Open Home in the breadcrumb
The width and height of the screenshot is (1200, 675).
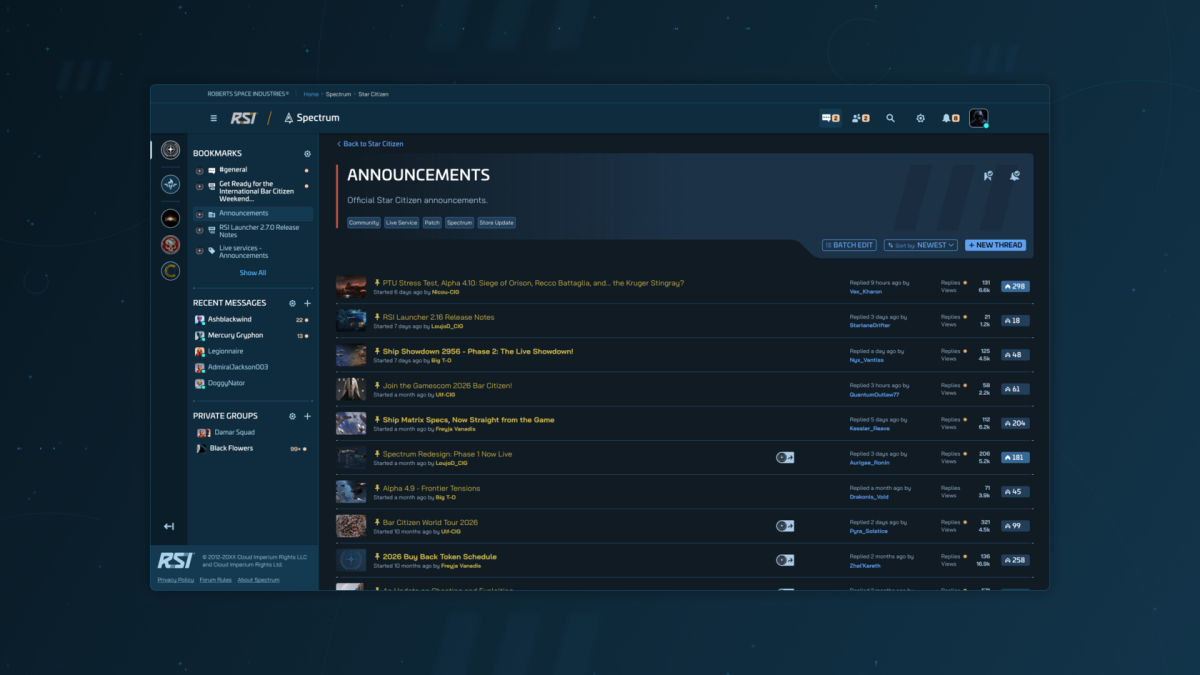click(x=311, y=94)
